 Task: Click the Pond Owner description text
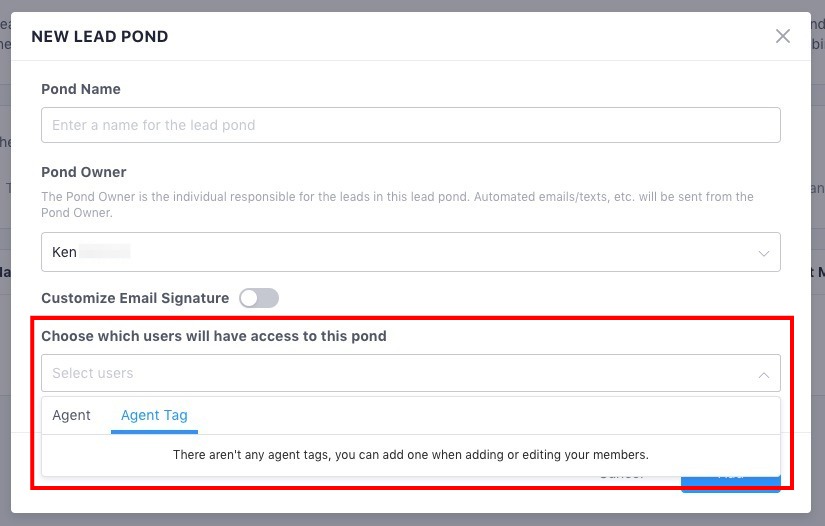[x=397, y=204]
